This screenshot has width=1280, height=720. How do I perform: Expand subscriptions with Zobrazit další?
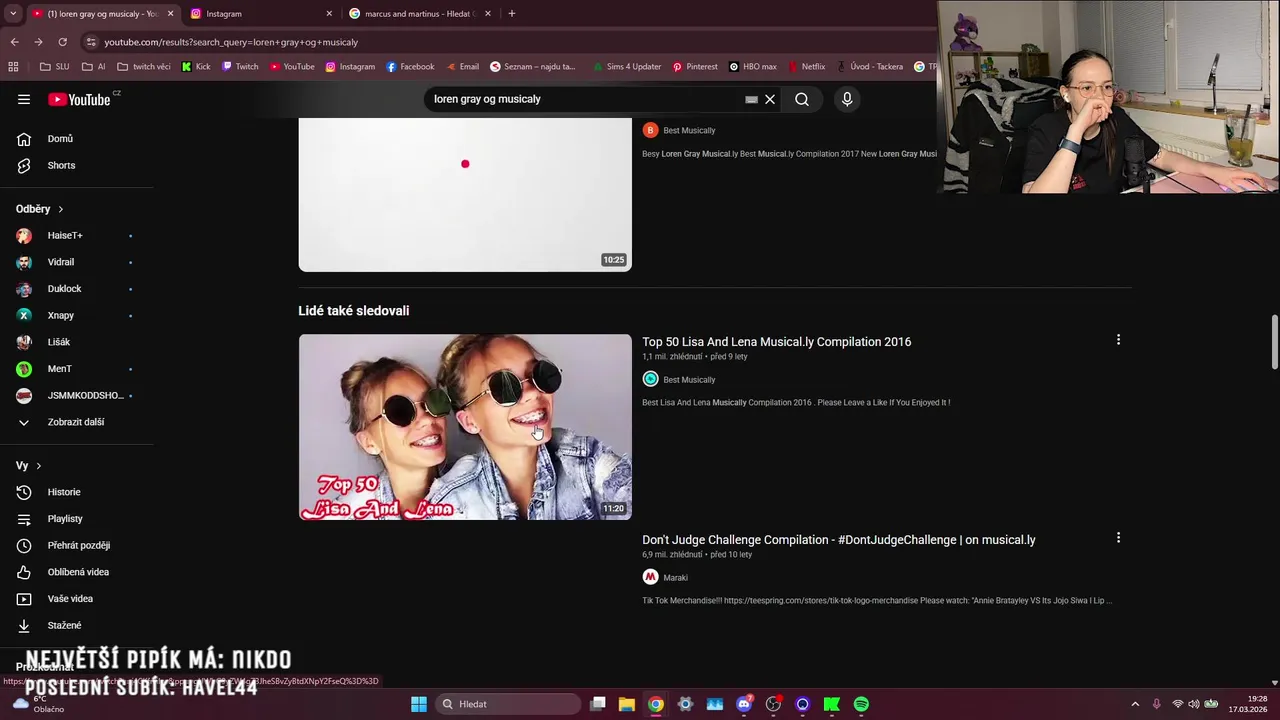click(75, 422)
